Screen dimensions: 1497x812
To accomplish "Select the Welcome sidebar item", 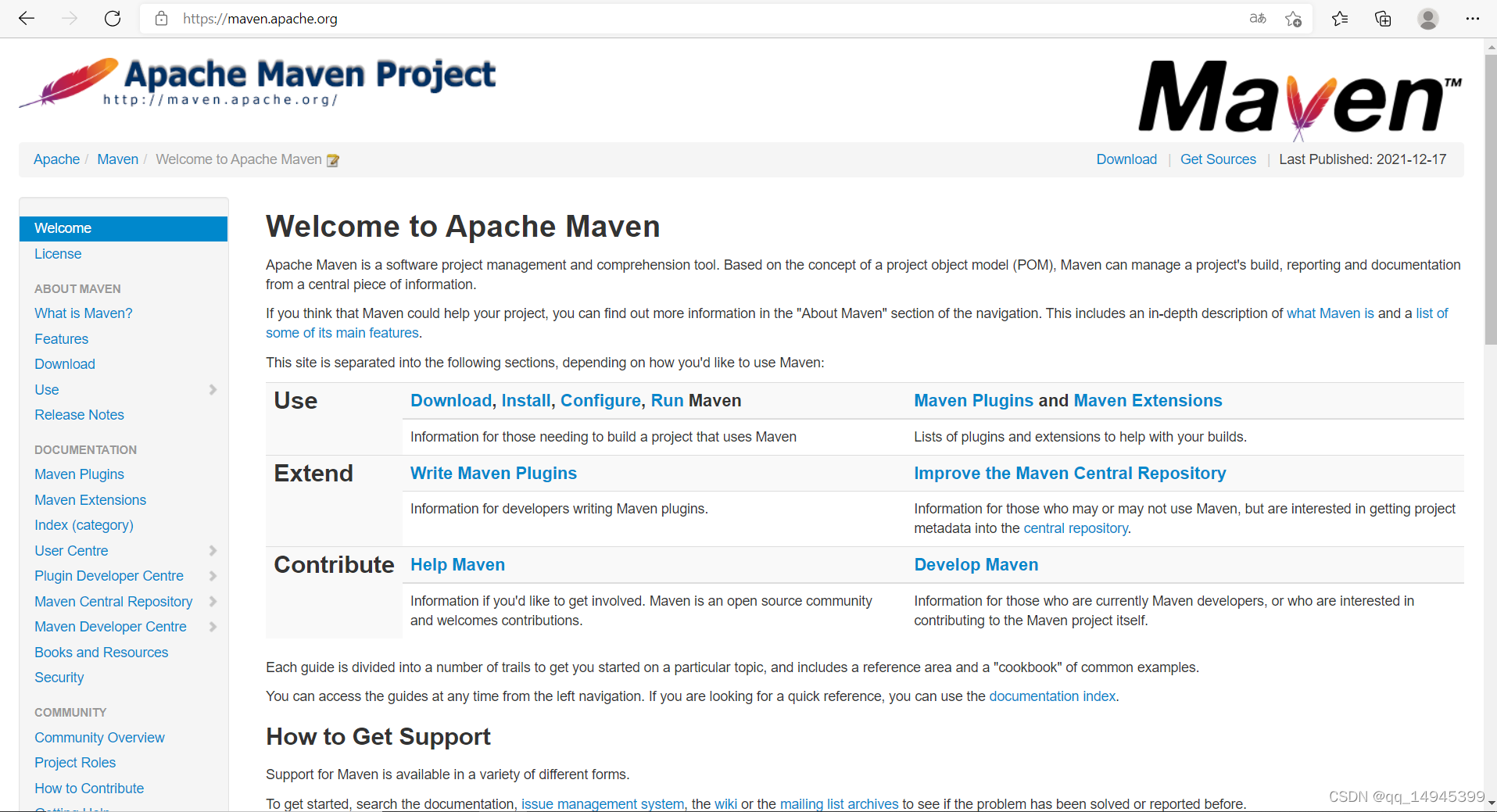I will 124,228.
